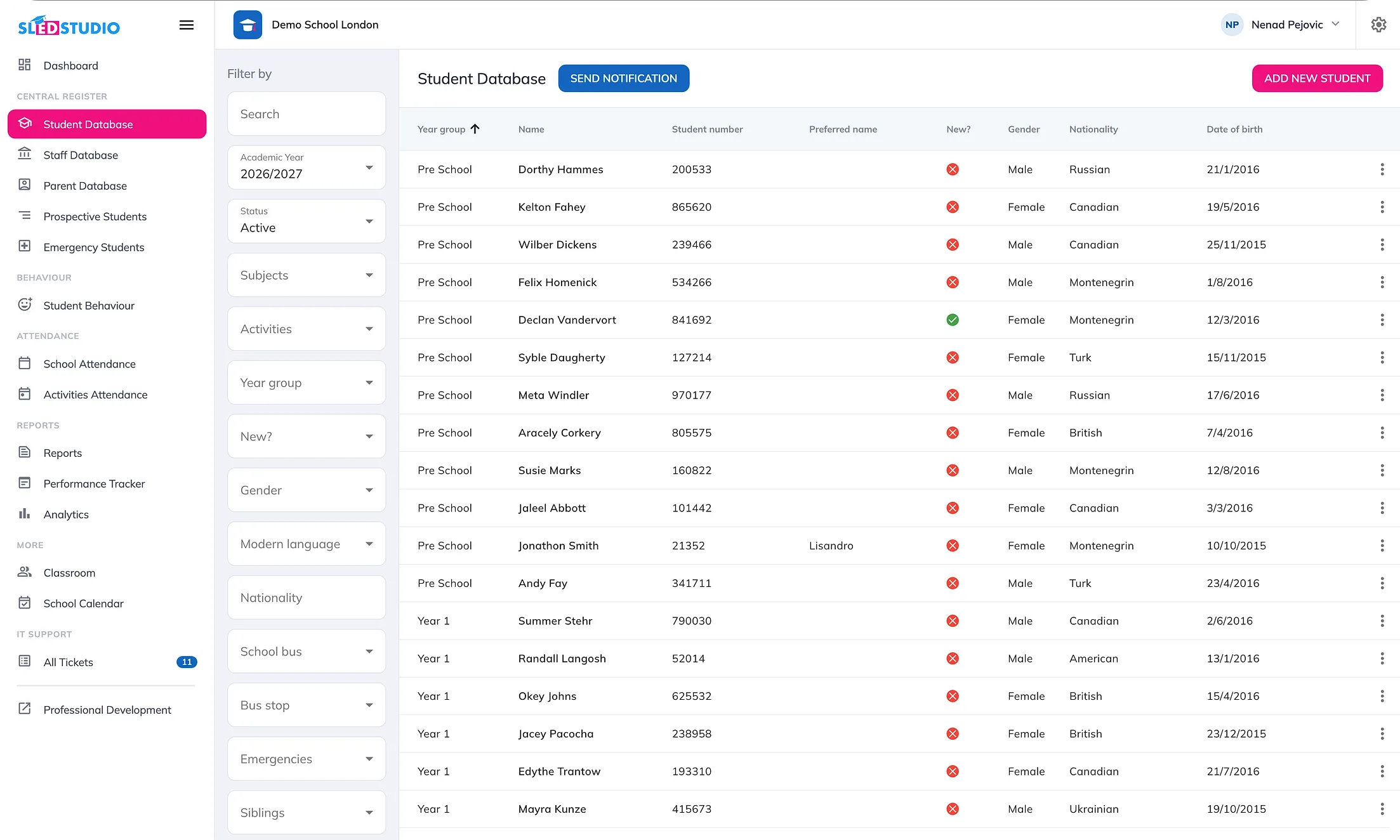Expand the Activities filter dropdown
Viewport: 1400px width, 840px height.
[x=307, y=329]
